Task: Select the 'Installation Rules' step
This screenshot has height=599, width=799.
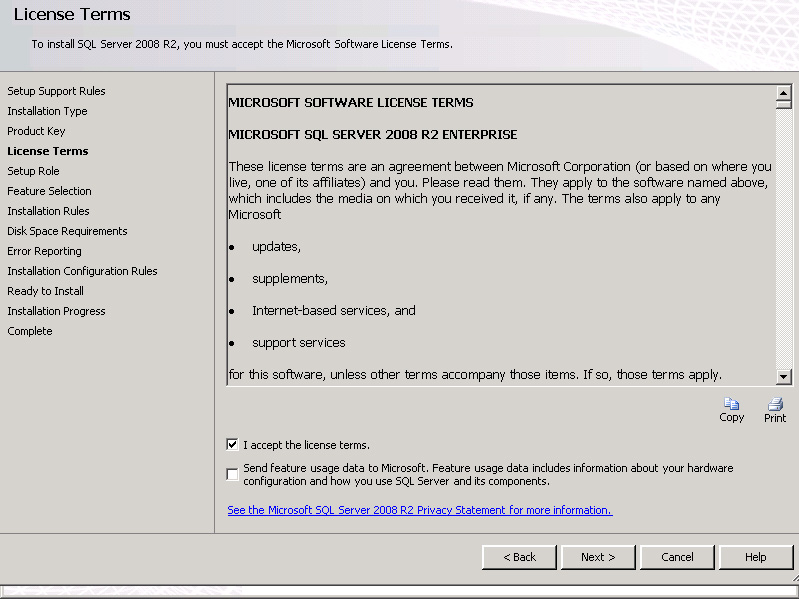Action: pos(48,211)
